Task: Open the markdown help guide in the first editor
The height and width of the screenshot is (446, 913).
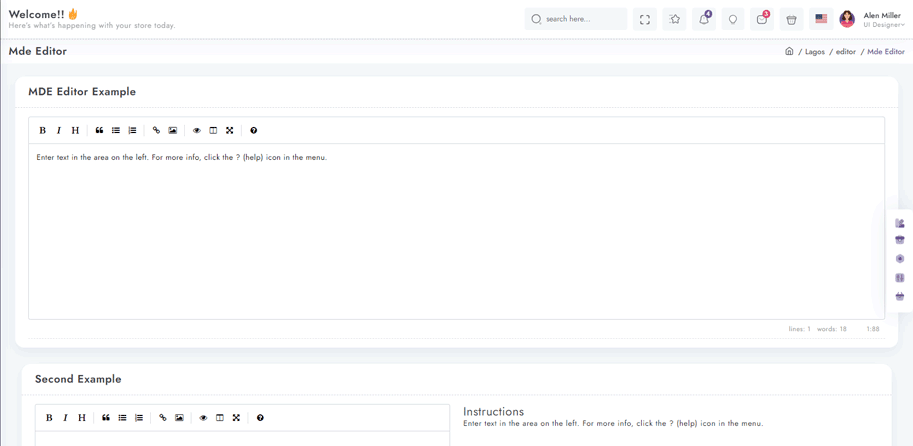Action: pos(253,130)
